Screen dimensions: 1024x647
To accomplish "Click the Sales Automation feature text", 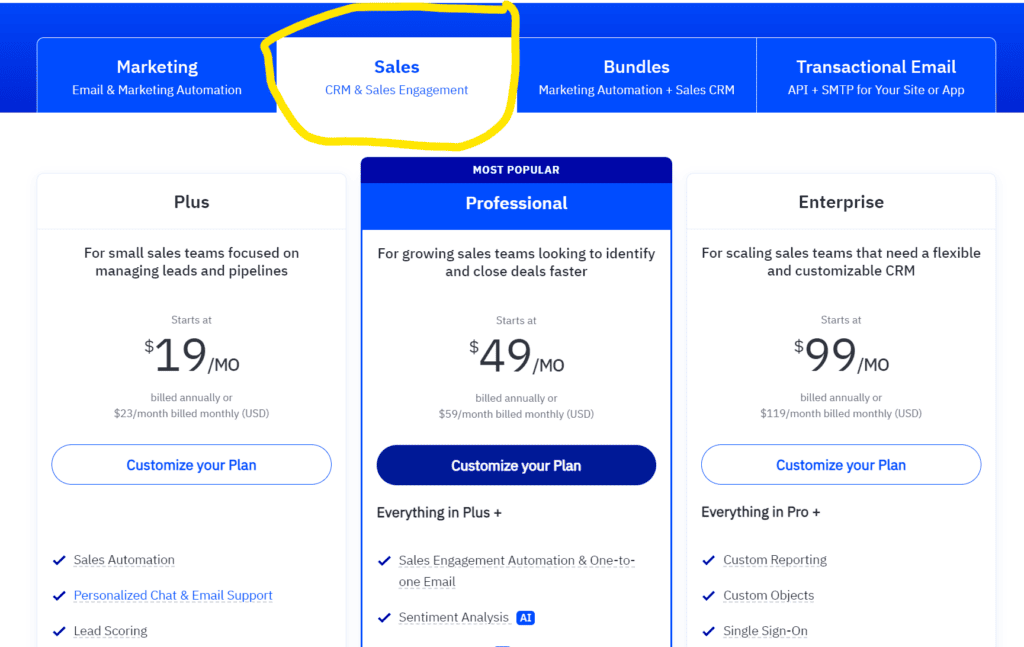I will pos(124,560).
